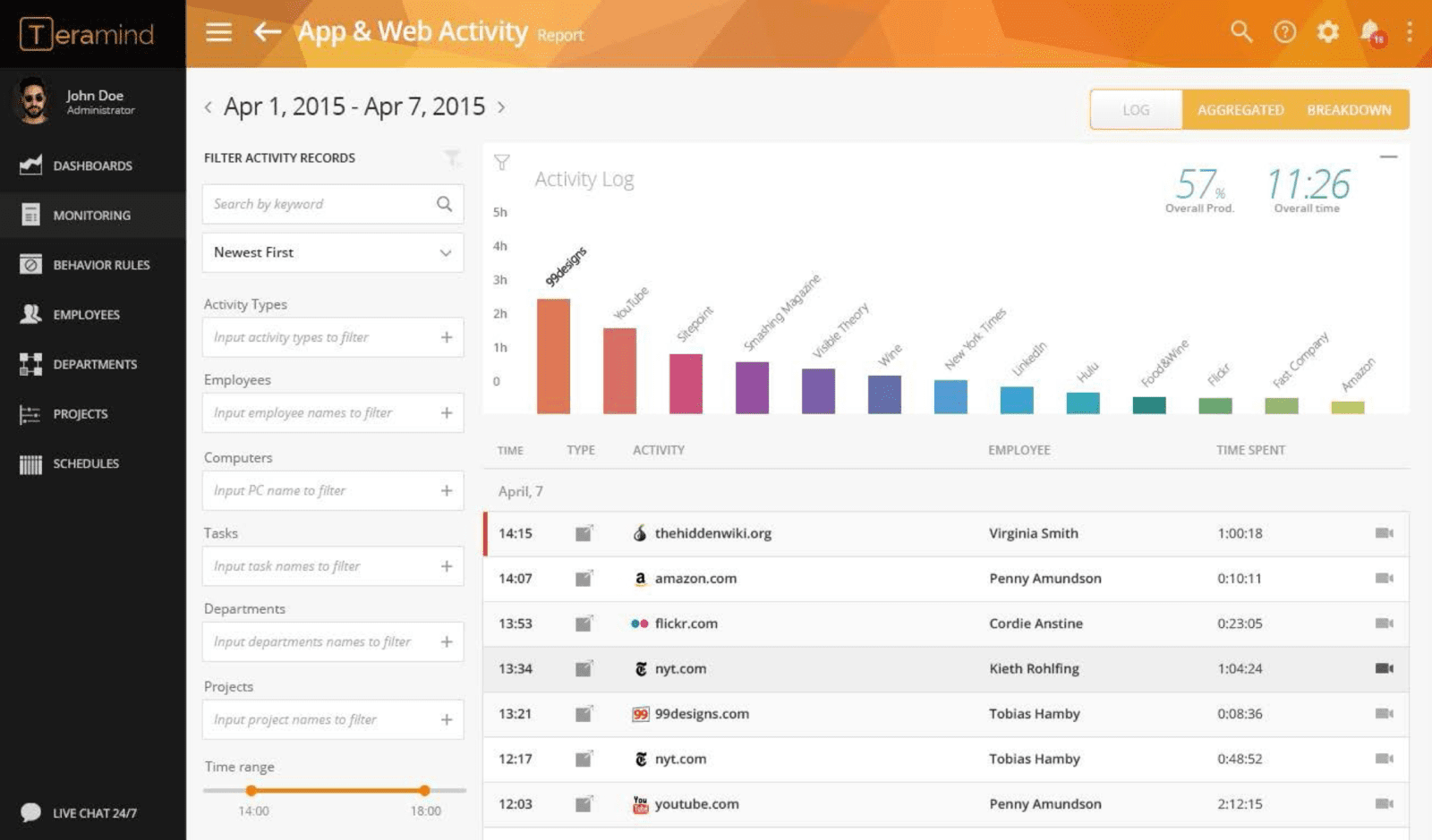
Task: Go to the next date range
Action: [x=501, y=107]
